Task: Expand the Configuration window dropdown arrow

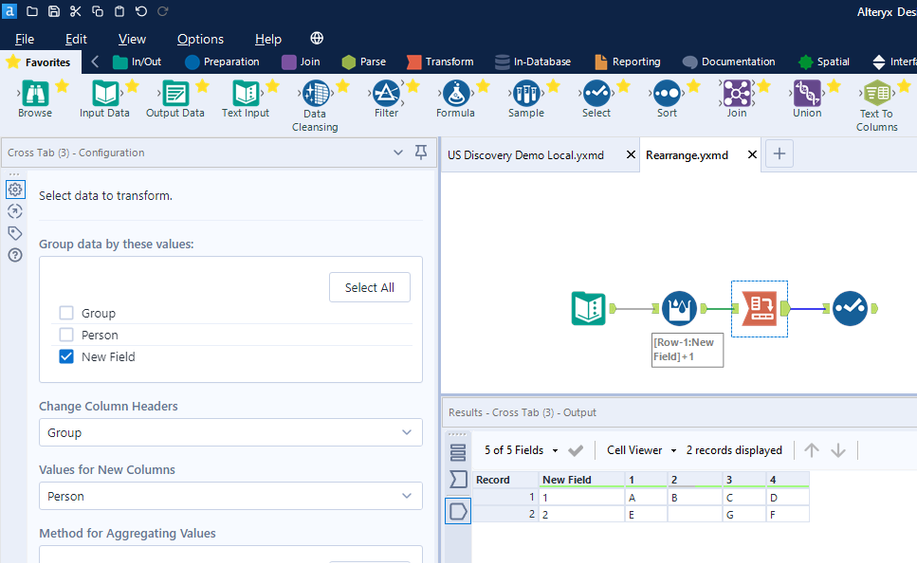Action: point(398,153)
